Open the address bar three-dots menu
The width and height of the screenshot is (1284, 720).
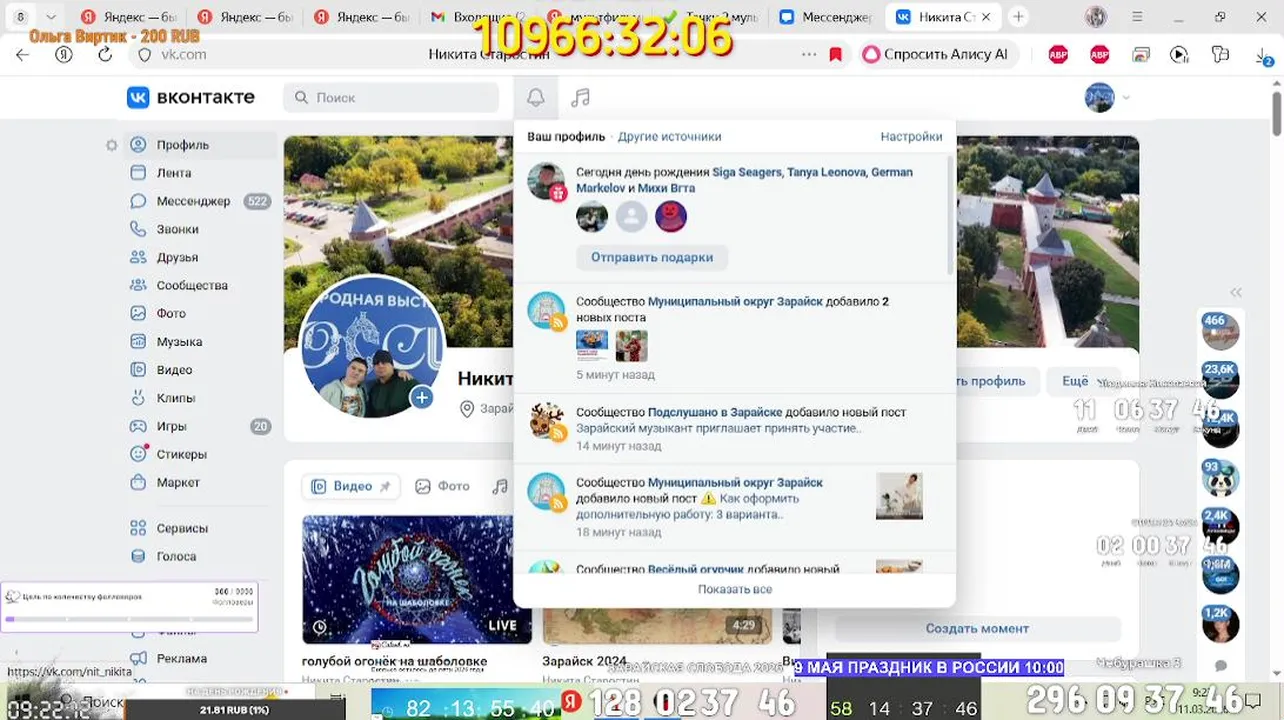coord(809,55)
